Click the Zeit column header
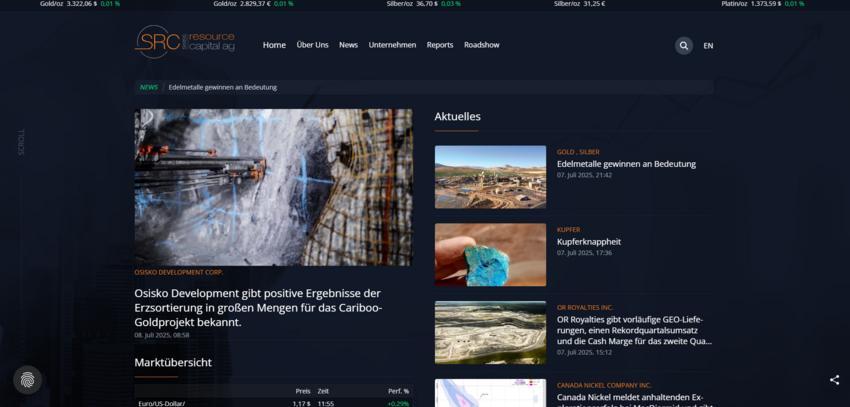Viewport: 850px width, 407px height. click(x=323, y=391)
